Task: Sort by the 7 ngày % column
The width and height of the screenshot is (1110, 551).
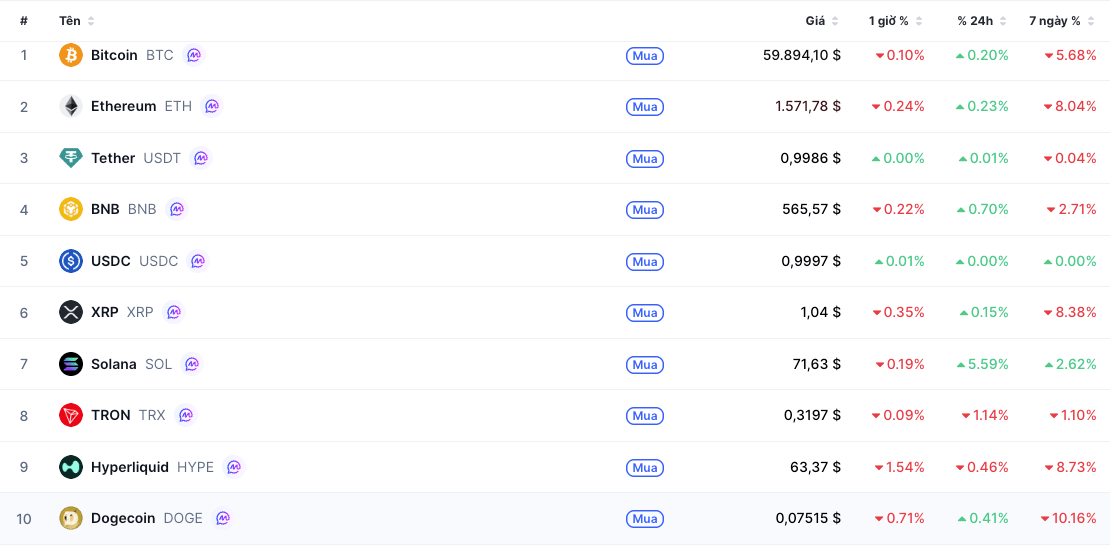Action: tap(1062, 21)
